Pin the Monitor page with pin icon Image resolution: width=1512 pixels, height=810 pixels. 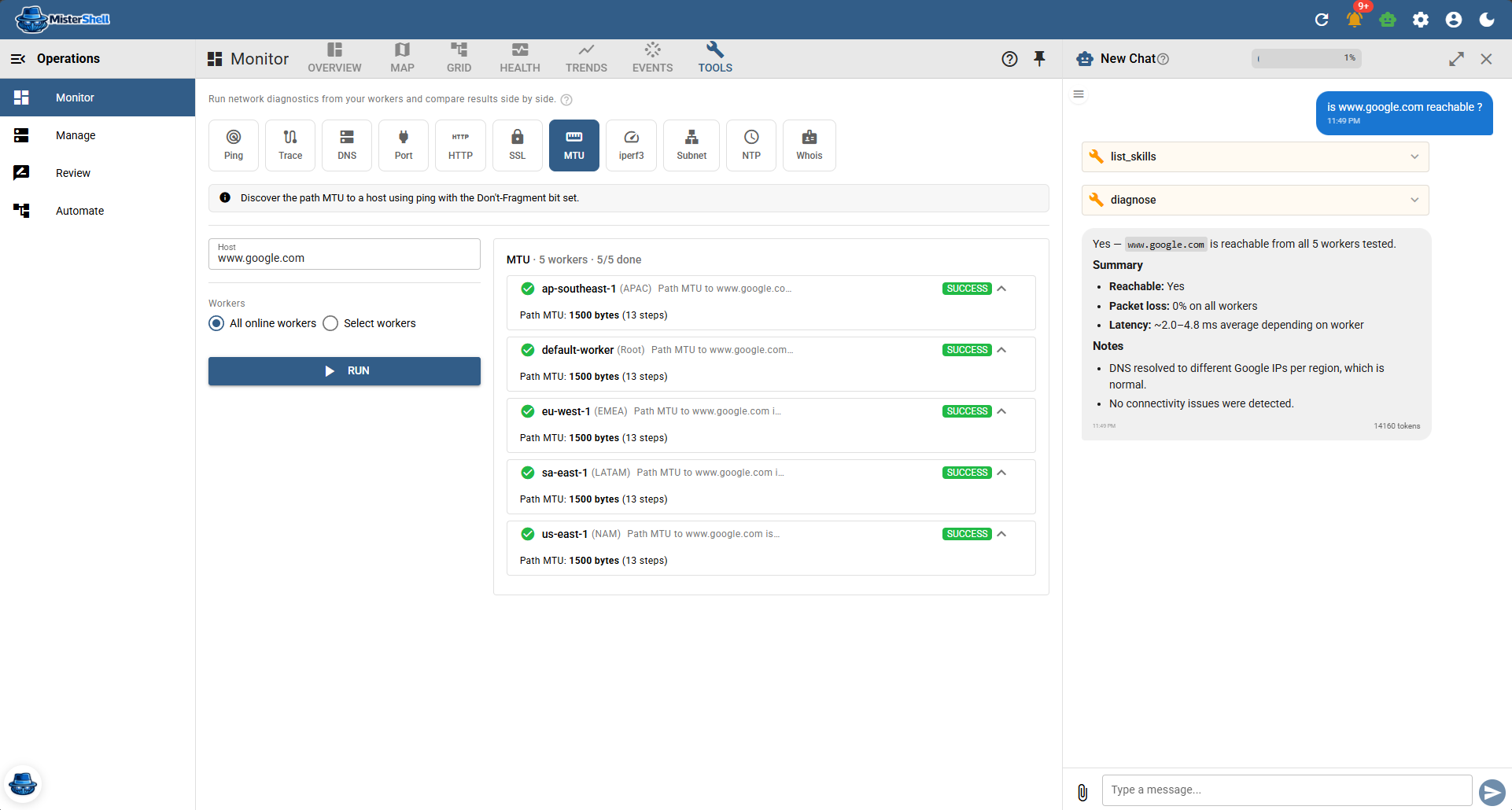1039,59
